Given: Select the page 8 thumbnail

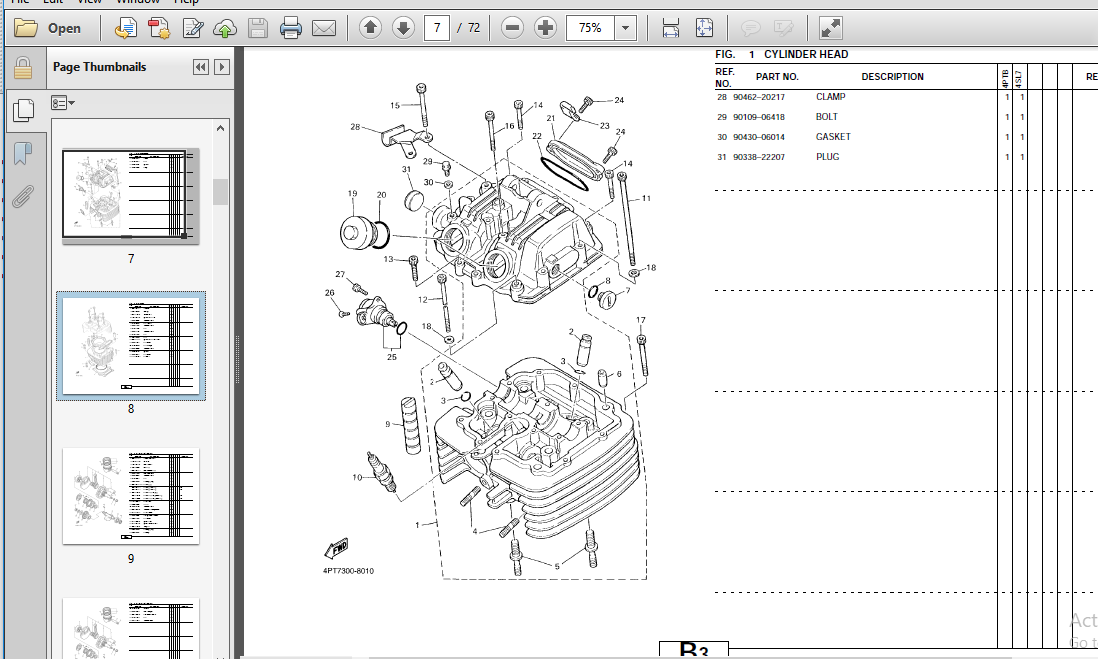Looking at the screenshot, I should (131, 346).
